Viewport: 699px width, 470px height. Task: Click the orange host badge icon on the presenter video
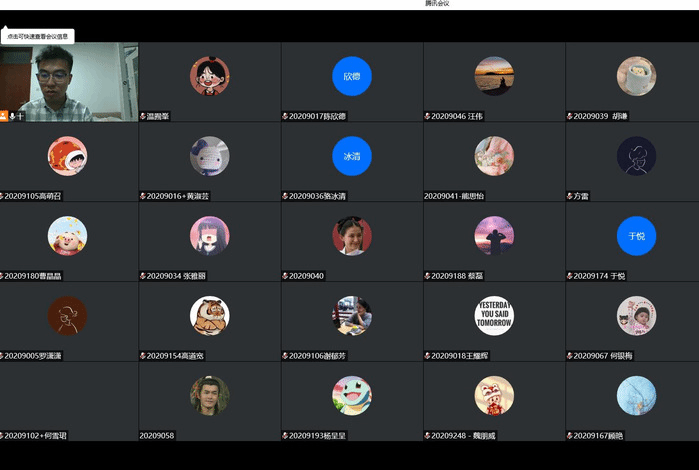(x=4, y=116)
